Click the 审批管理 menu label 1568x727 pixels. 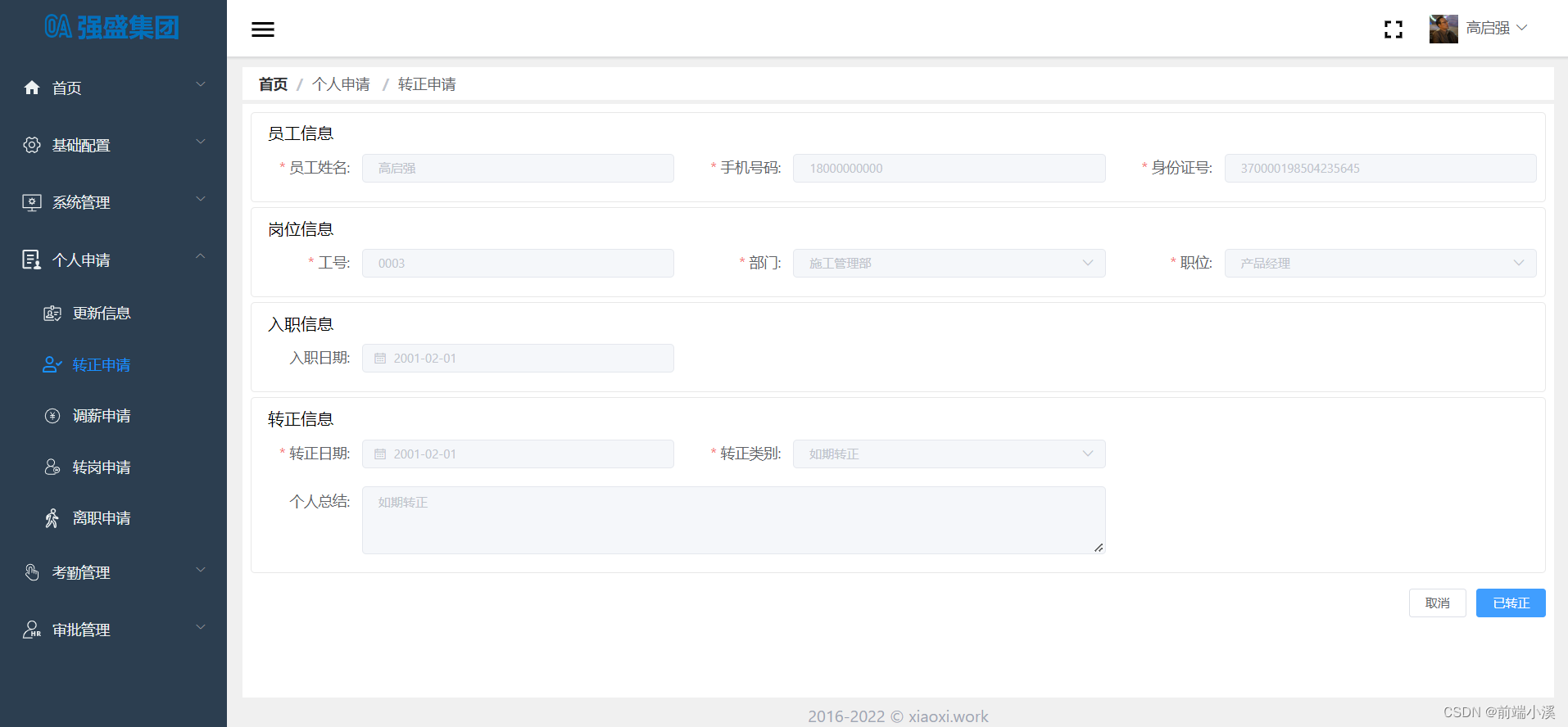(x=81, y=630)
